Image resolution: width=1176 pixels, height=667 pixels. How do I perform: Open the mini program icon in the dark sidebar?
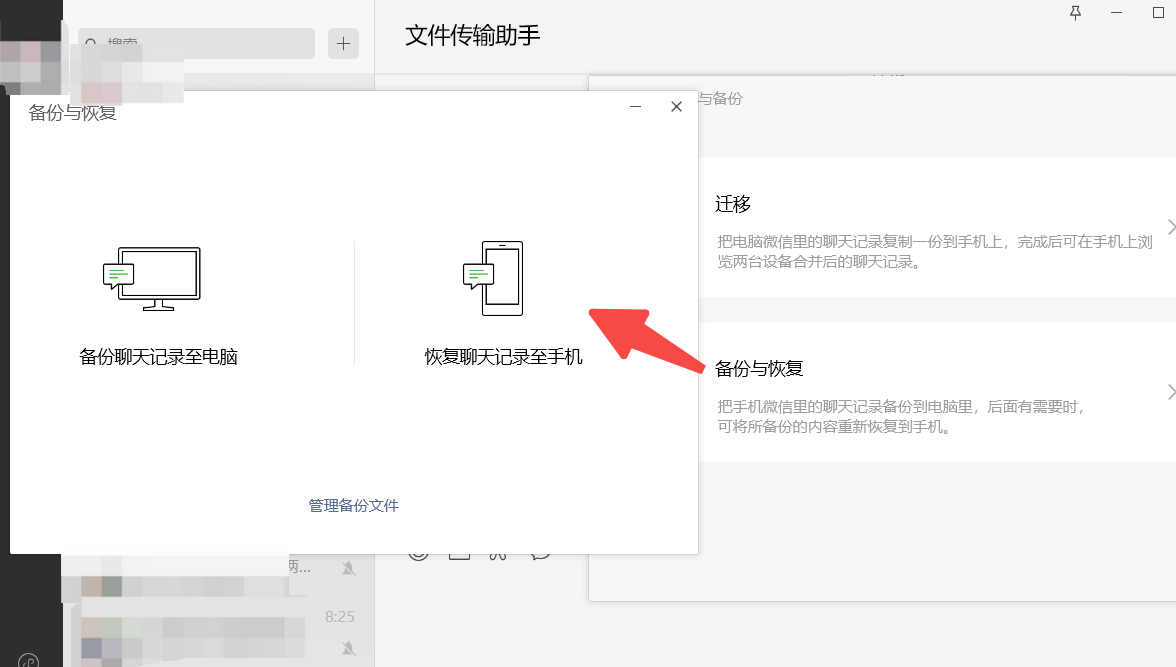point(28,661)
